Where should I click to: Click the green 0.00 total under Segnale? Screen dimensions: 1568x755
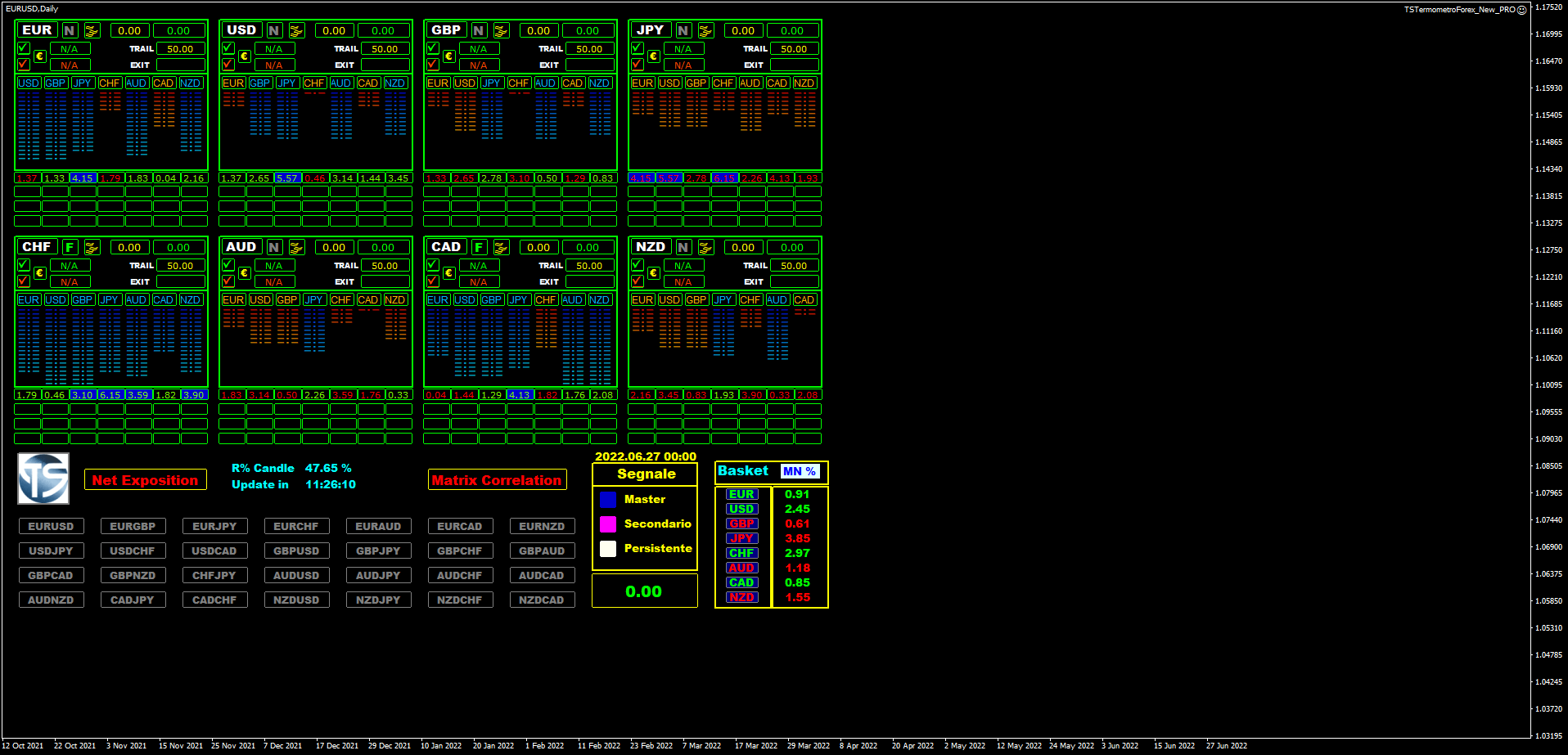(x=644, y=591)
